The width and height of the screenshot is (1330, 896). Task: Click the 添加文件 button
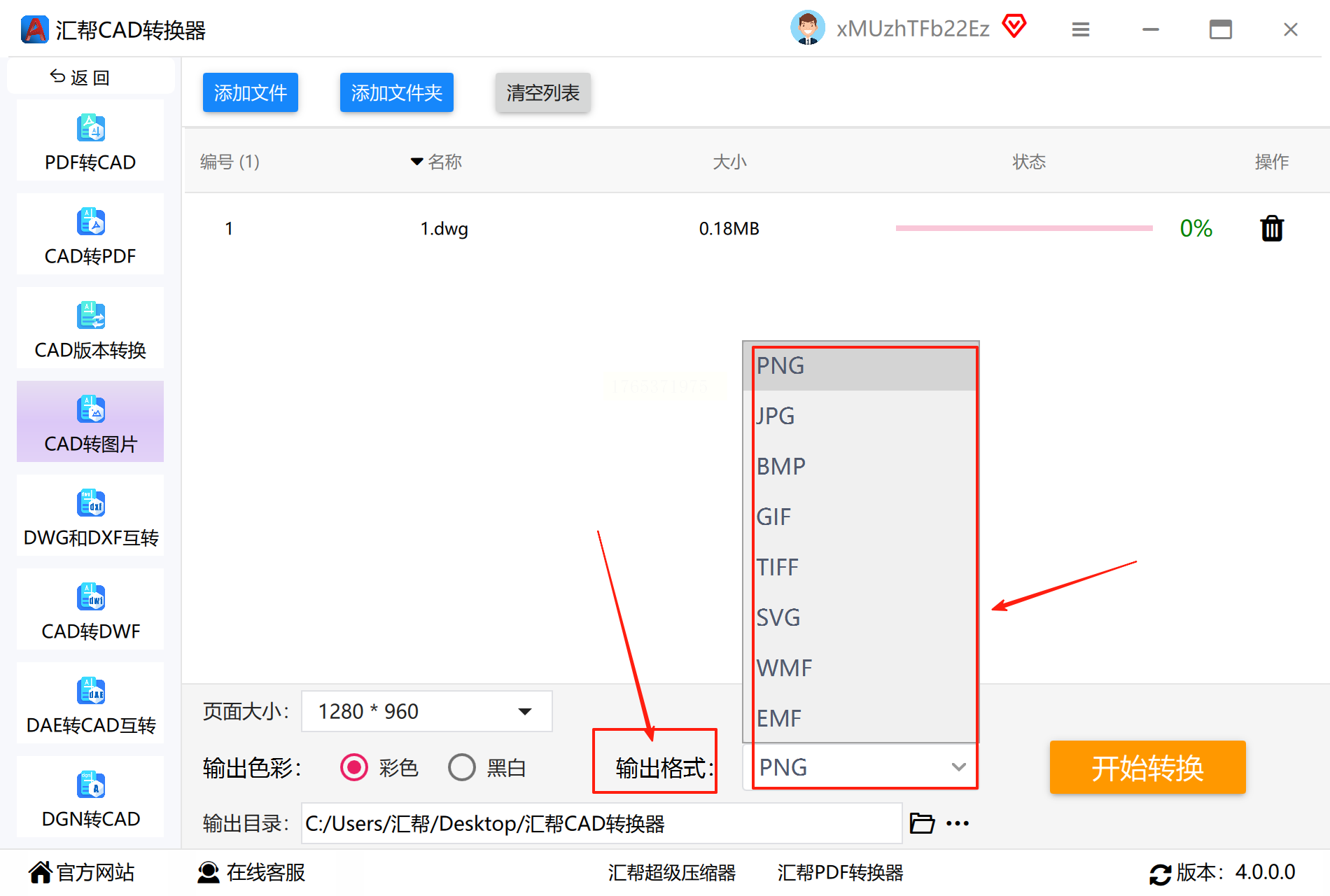[251, 92]
